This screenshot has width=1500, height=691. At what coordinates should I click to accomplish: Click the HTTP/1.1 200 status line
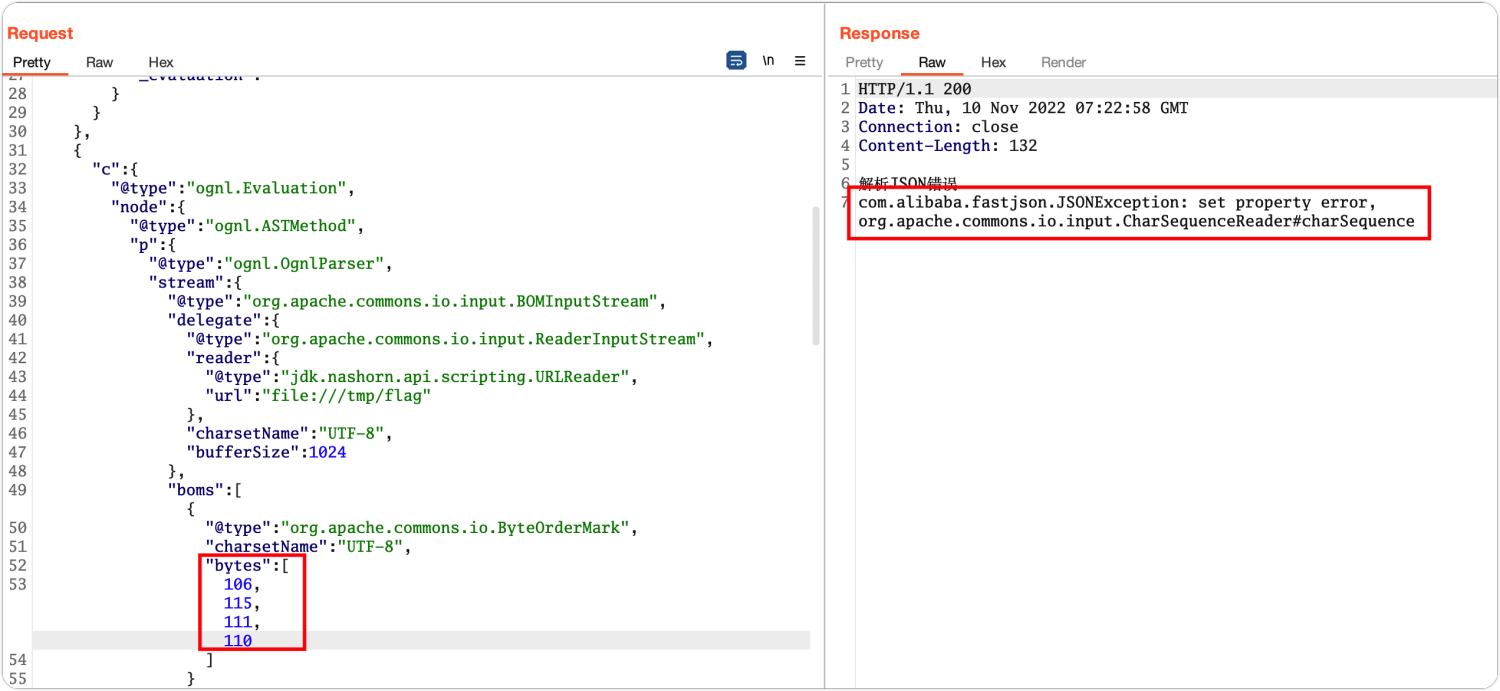click(x=915, y=89)
